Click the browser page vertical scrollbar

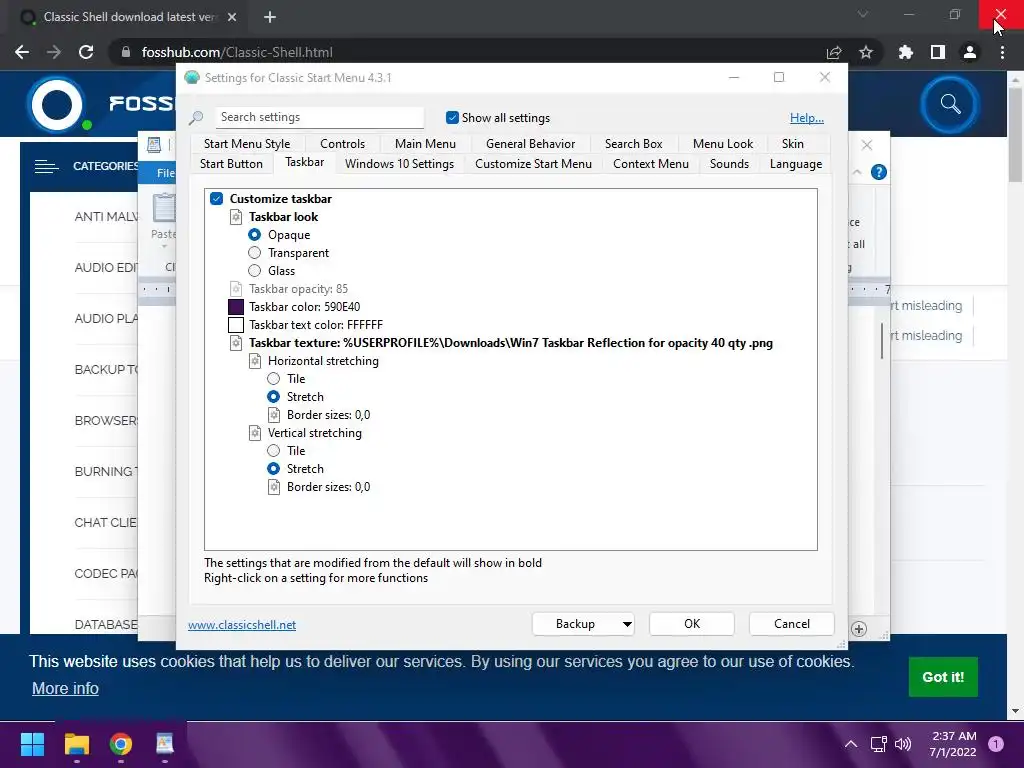(1015, 134)
